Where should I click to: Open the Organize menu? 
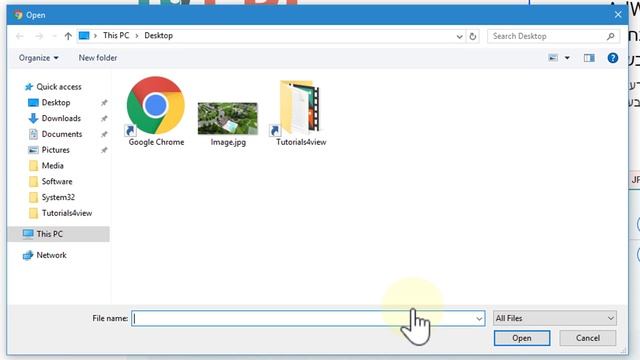click(38, 58)
